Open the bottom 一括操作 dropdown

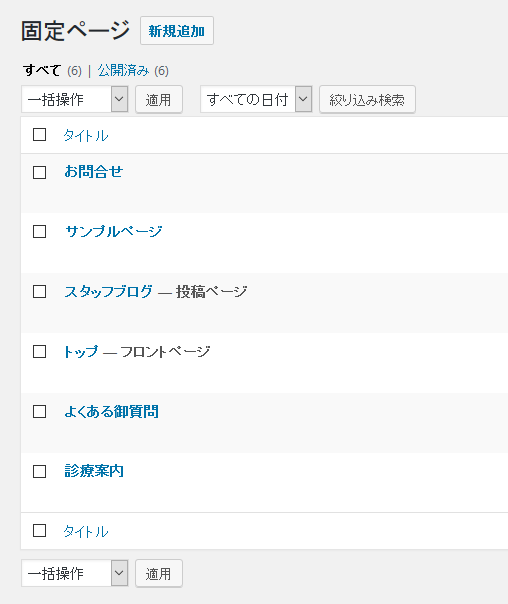coord(75,573)
